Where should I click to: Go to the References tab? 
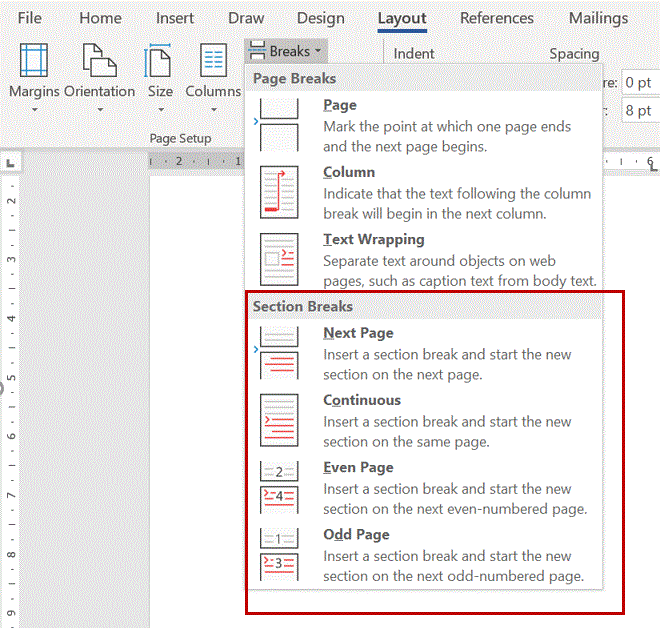point(497,18)
